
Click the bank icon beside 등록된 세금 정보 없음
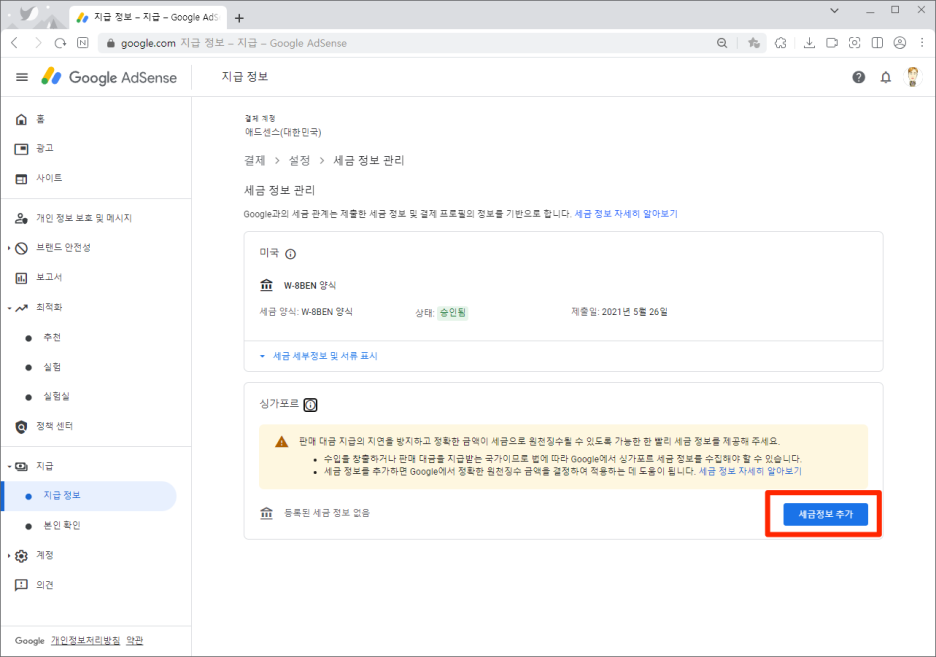(x=266, y=513)
